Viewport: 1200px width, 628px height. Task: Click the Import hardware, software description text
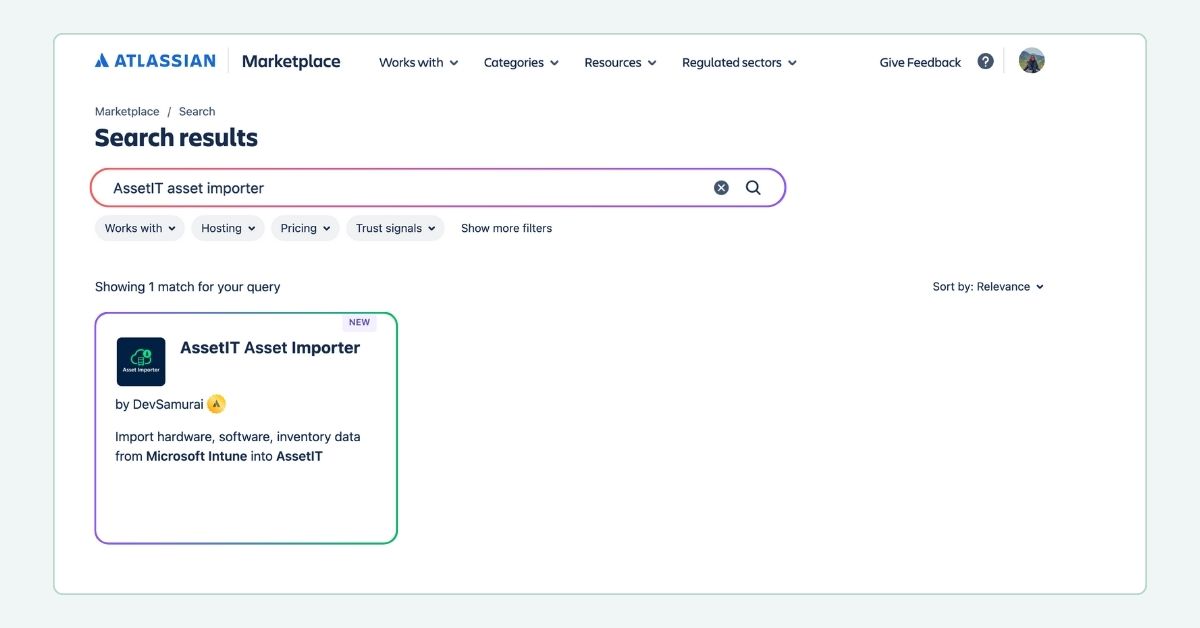point(238,446)
